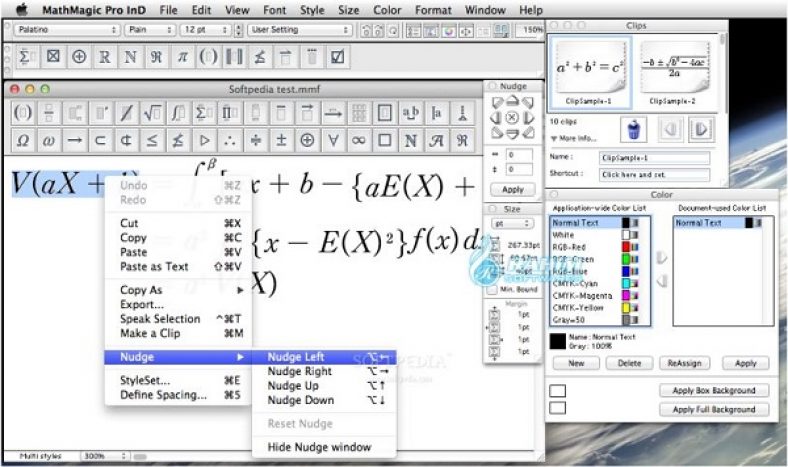Select the therefore dots symbol palette
The height and width of the screenshot is (467, 788).
(x=230, y=140)
